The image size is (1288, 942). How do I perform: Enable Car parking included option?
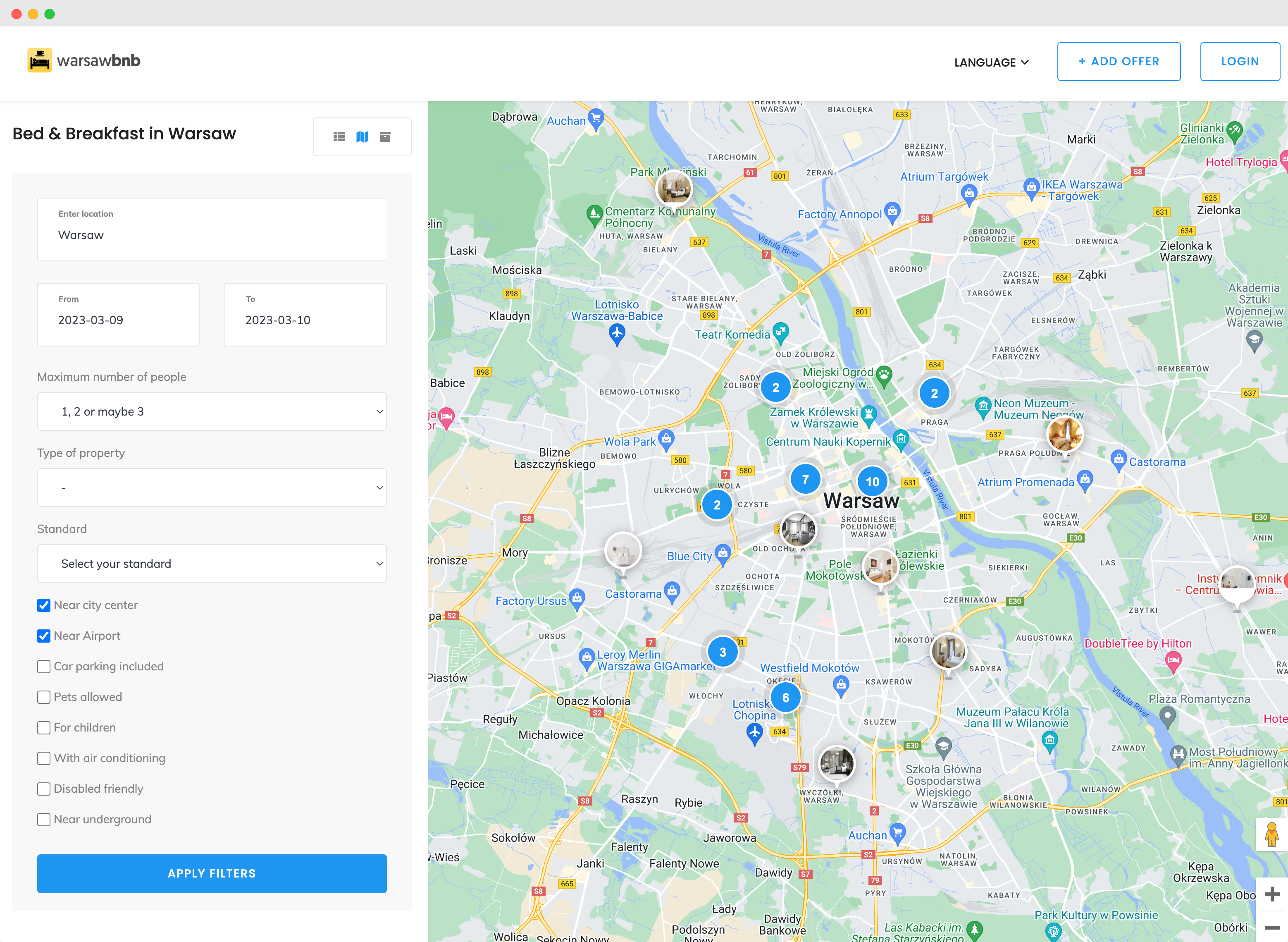pyautogui.click(x=44, y=667)
